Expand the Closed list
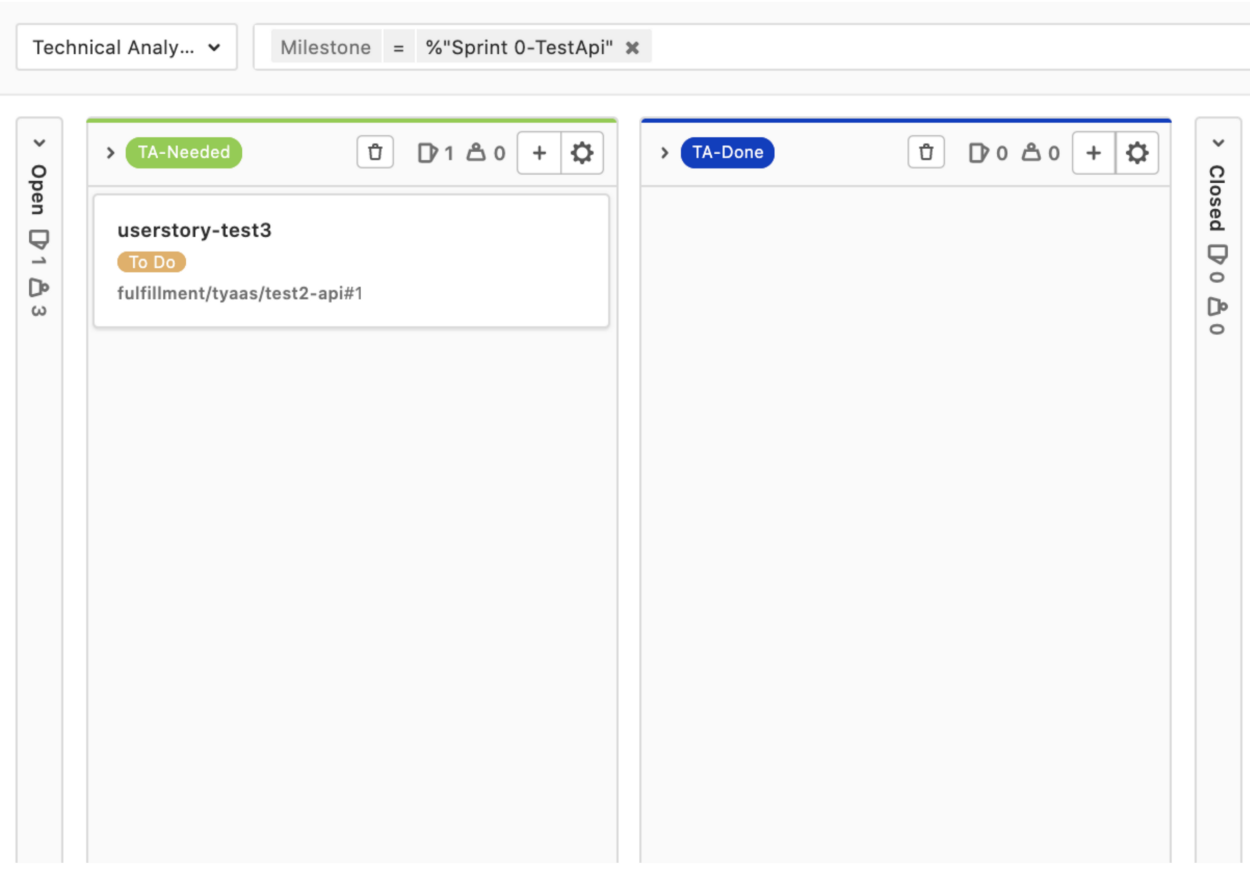The height and width of the screenshot is (894, 1250). point(1217,143)
